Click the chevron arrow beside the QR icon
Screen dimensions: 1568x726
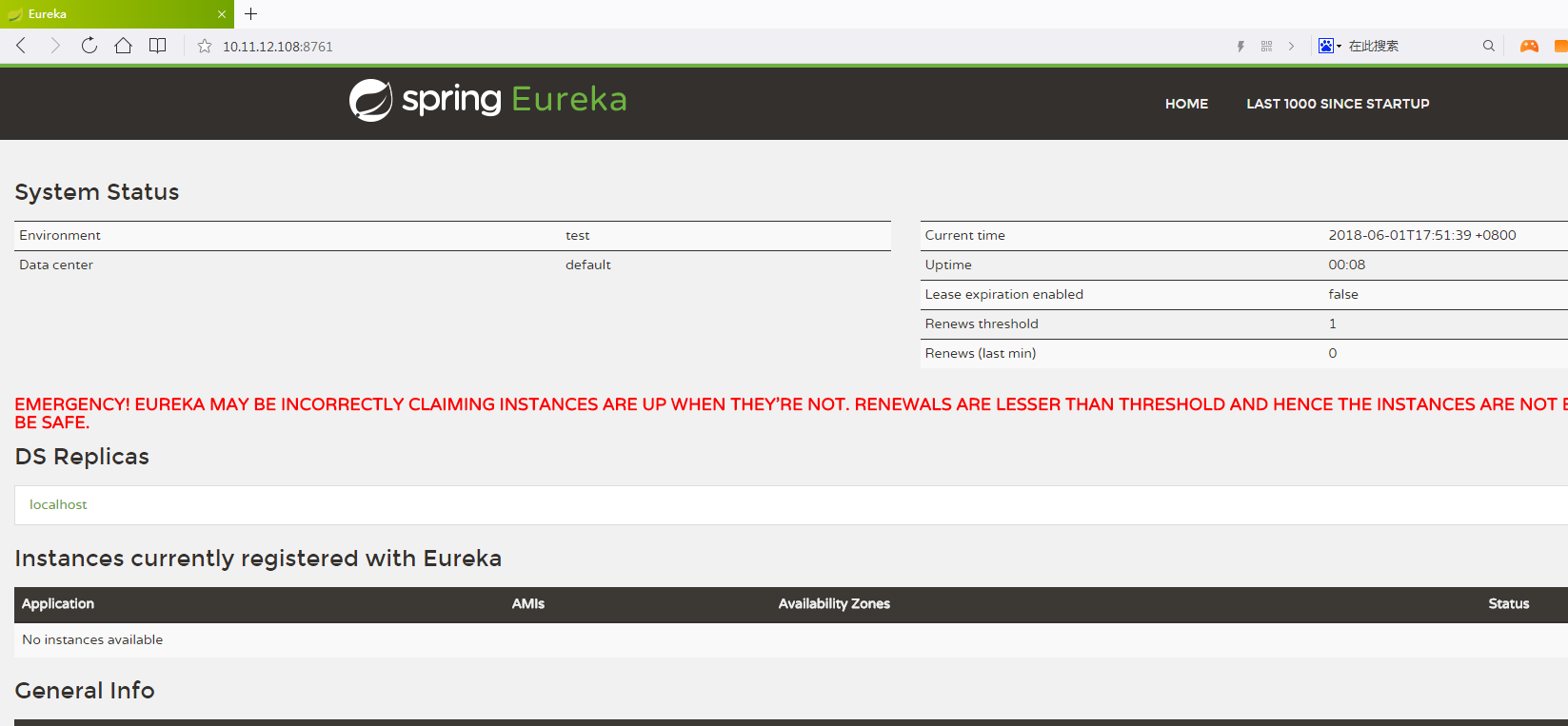(x=1291, y=46)
